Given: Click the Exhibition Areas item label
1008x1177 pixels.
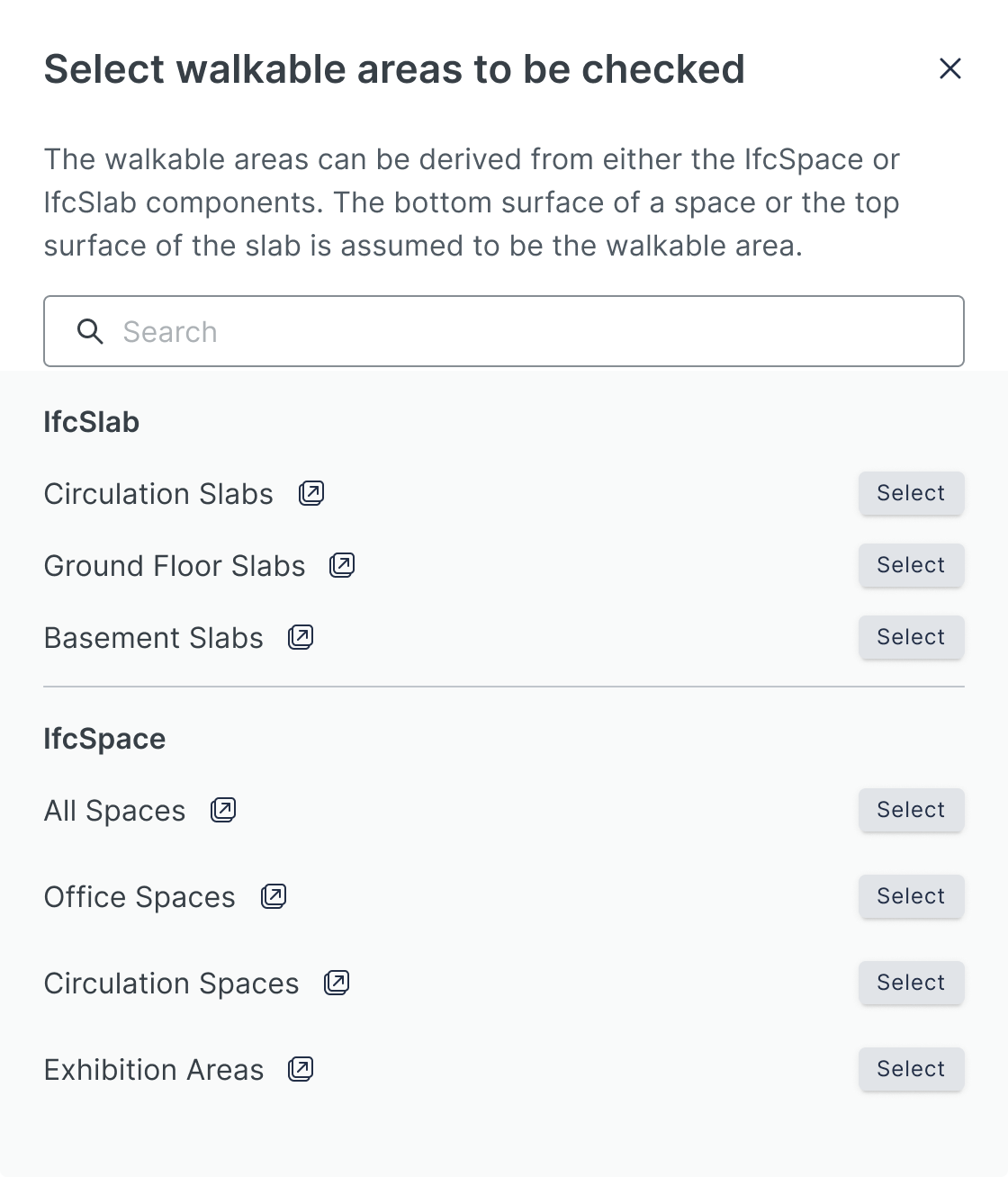Looking at the screenshot, I should [154, 1070].
